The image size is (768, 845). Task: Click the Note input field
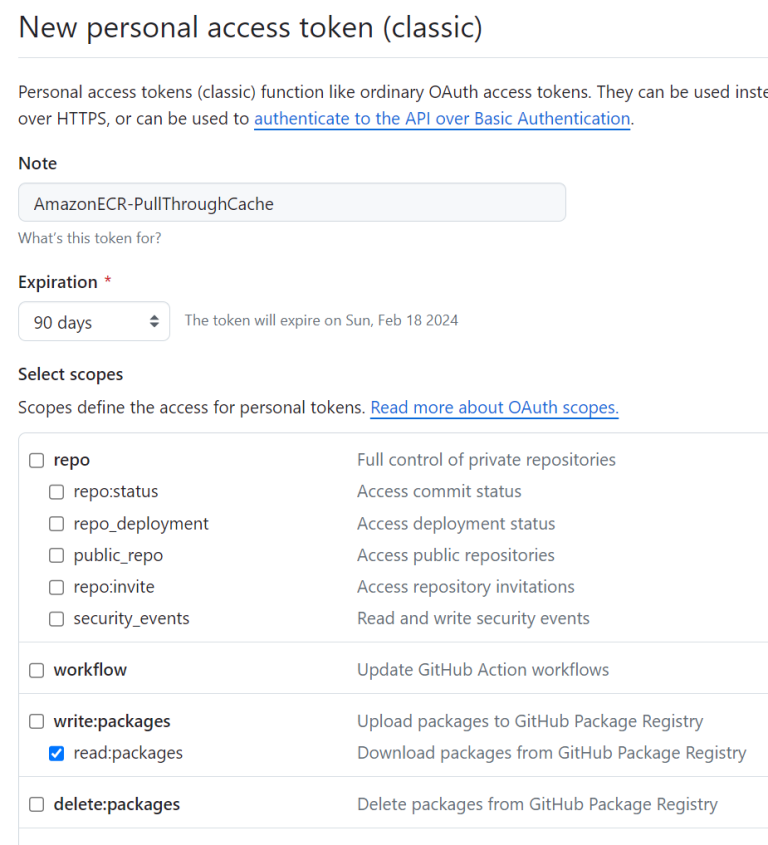click(292, 203)
